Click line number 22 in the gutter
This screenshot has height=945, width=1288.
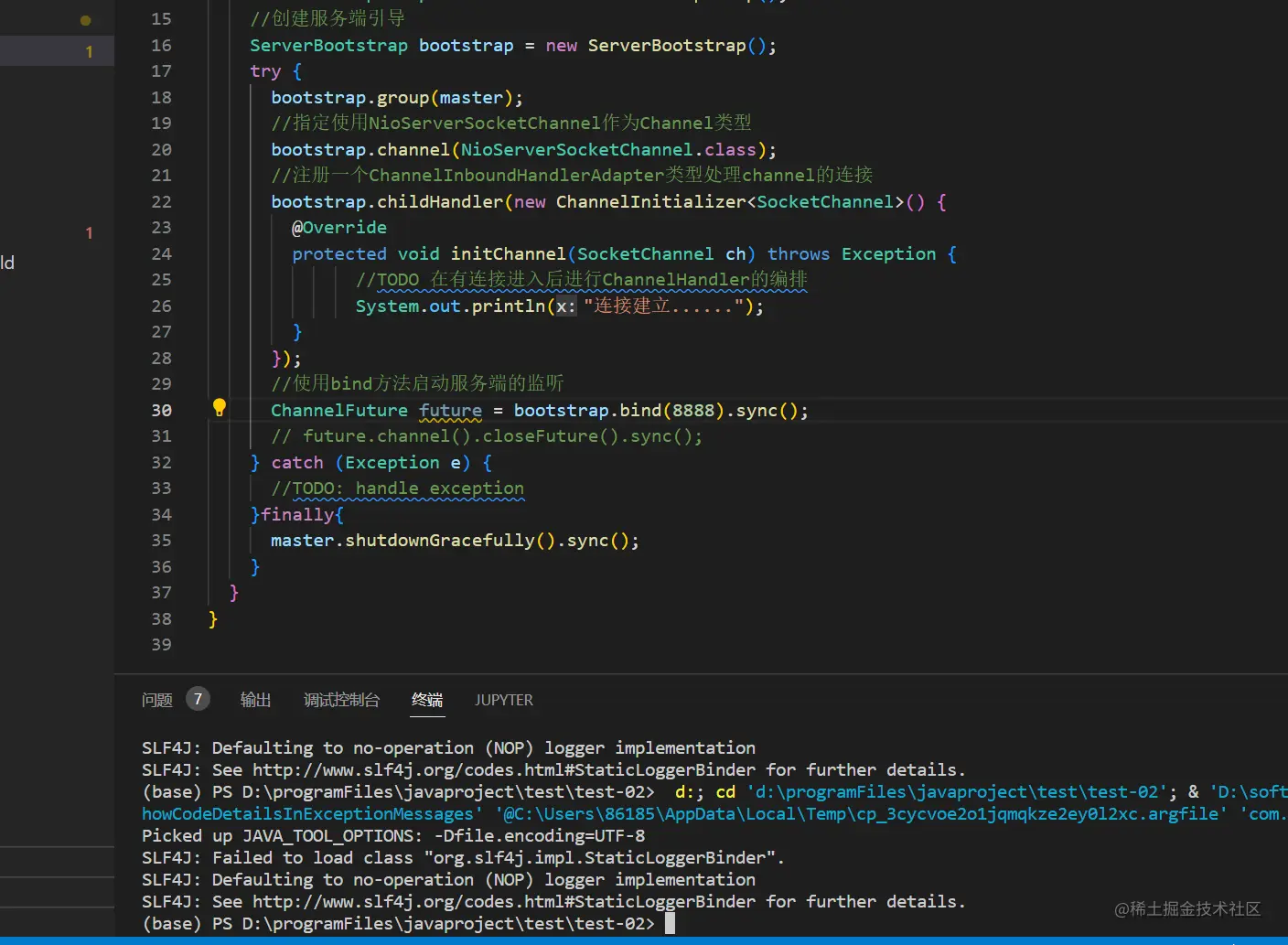[162, 201]
